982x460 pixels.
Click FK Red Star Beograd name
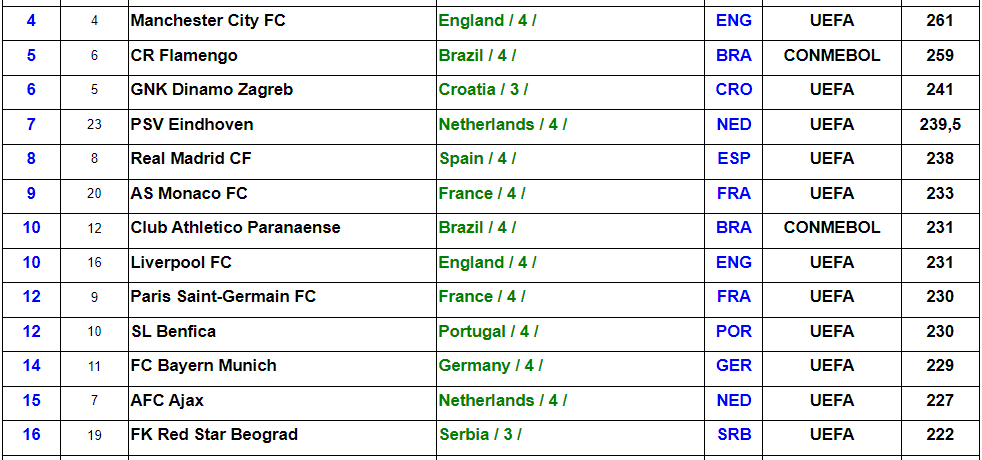(x=214, y=434)
